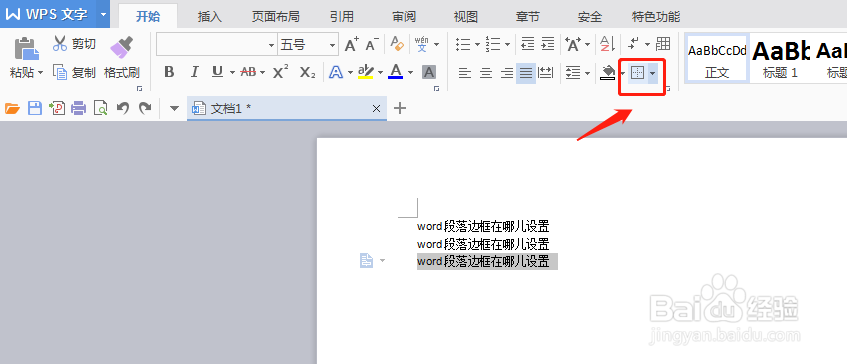Insert table grid icon
847x364 pixels.
click(663, 44)
